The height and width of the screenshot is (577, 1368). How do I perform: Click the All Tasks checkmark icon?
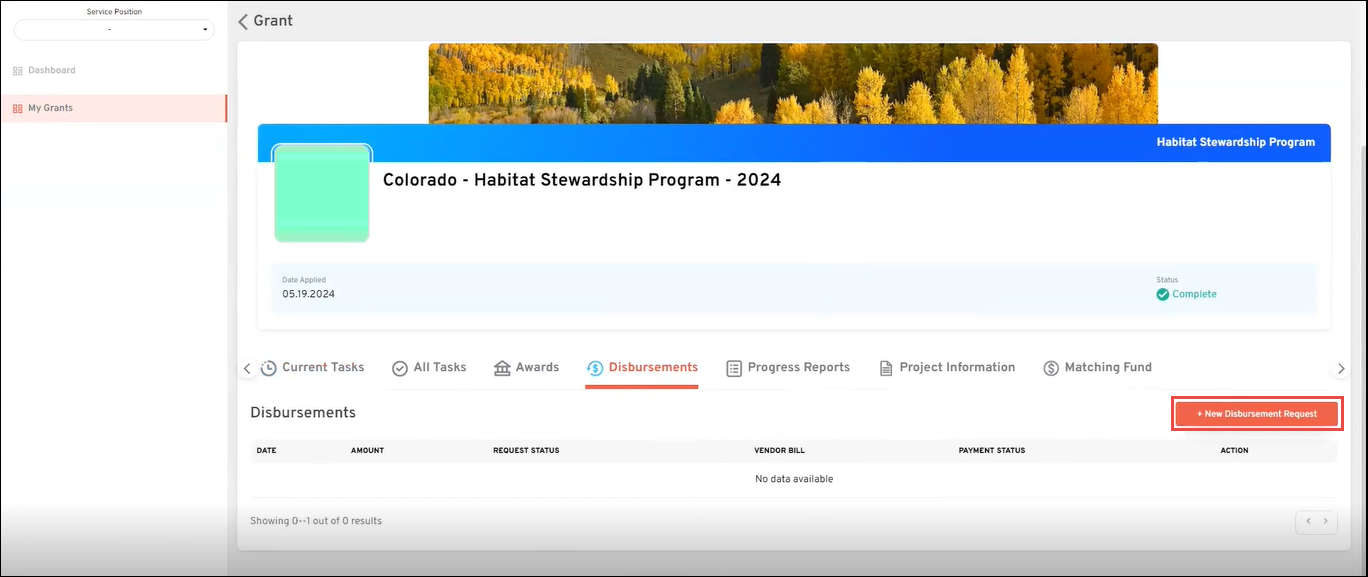pyautogui.click(x=400, y=368)
